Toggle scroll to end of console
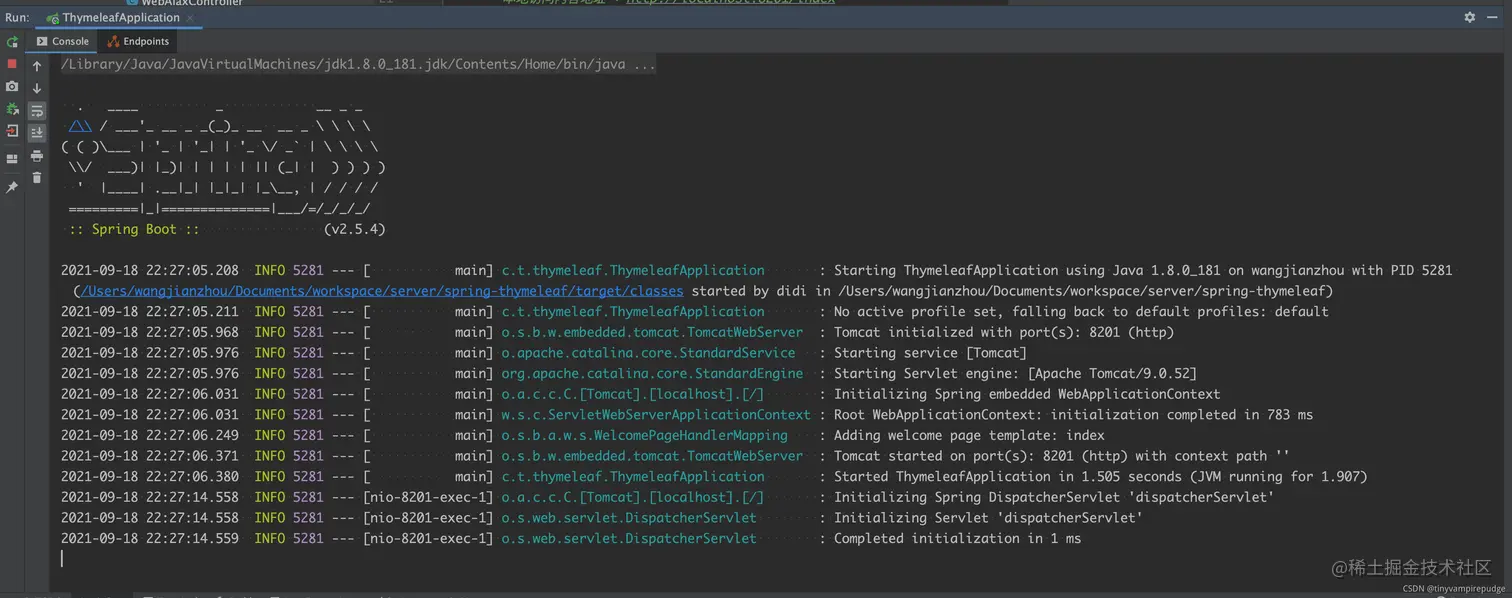 37,133
